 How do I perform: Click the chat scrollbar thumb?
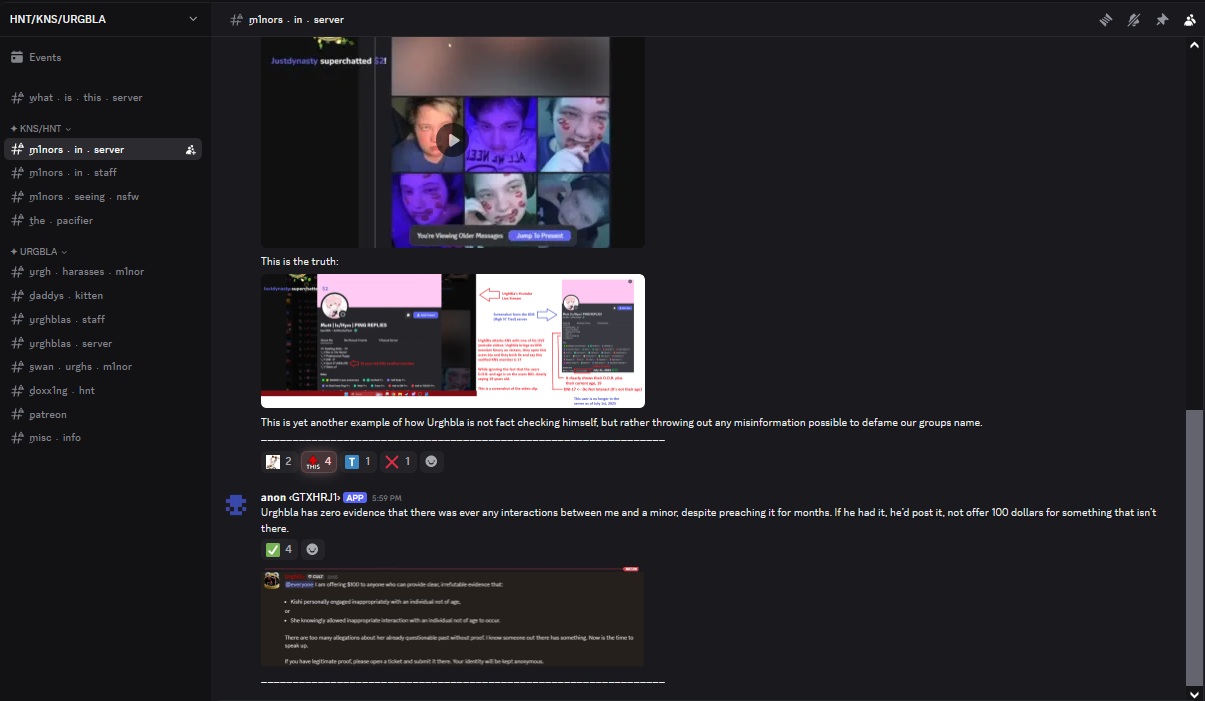pyautogui.click(x=1194, y=546)
